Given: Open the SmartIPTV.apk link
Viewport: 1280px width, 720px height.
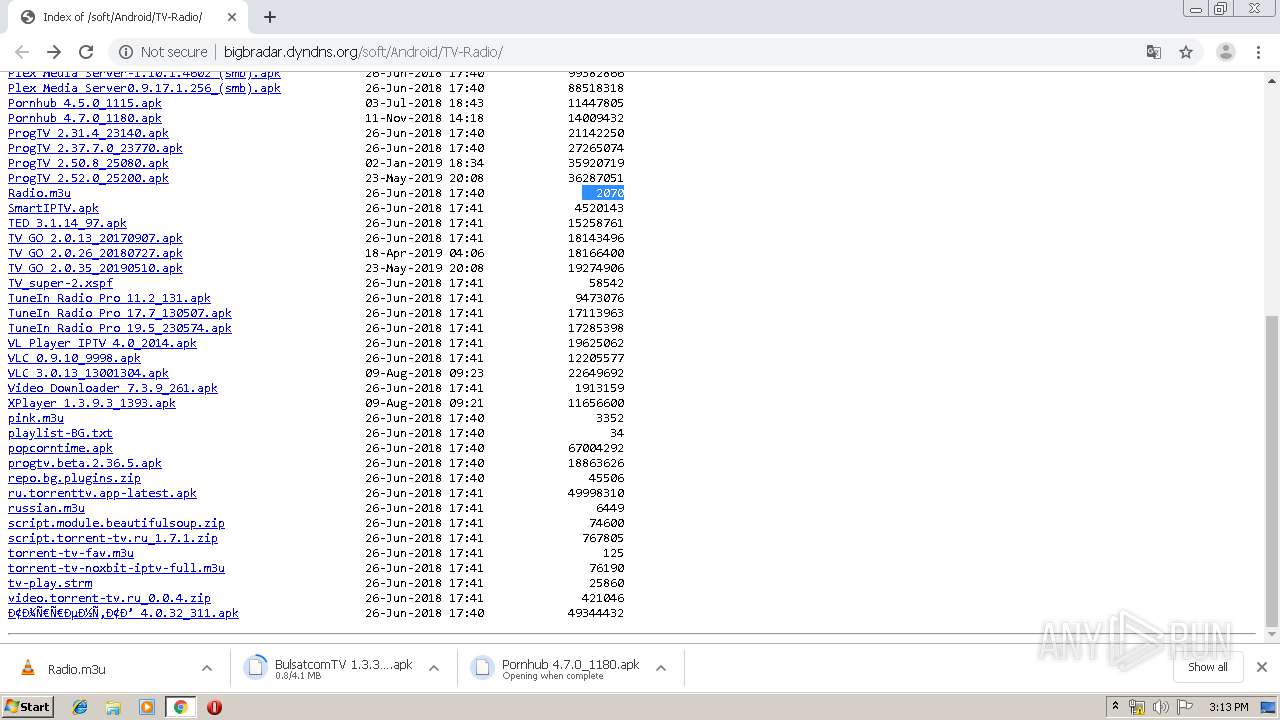Looking at the screenshot, I should point(53,208).
